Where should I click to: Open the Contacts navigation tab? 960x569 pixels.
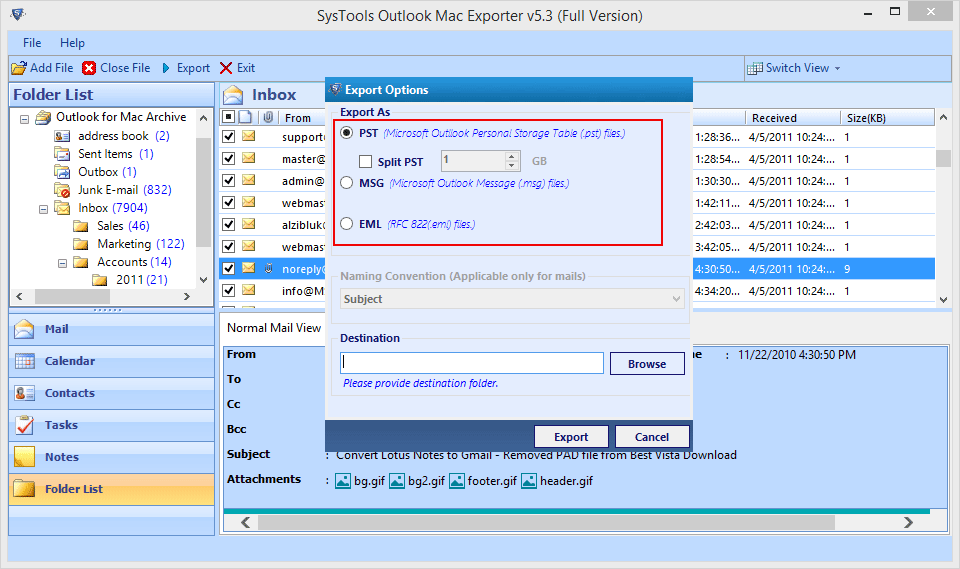coord(111,393)
